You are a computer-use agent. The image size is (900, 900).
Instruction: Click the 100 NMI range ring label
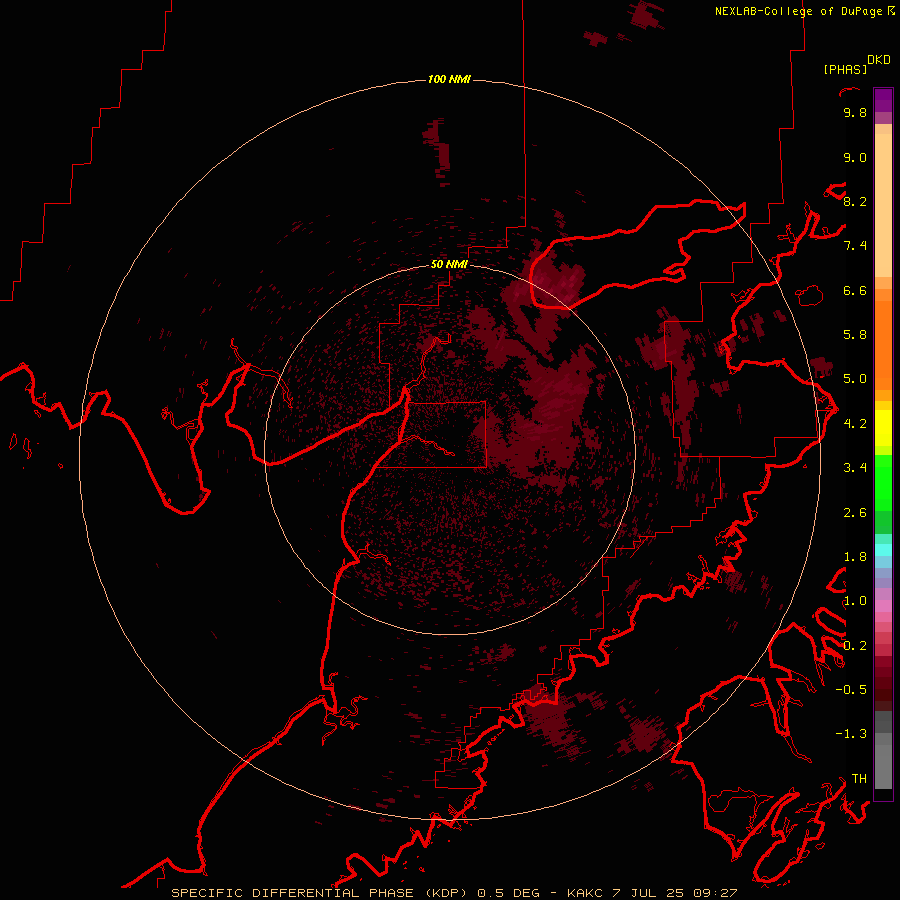[x=449, y=79]
